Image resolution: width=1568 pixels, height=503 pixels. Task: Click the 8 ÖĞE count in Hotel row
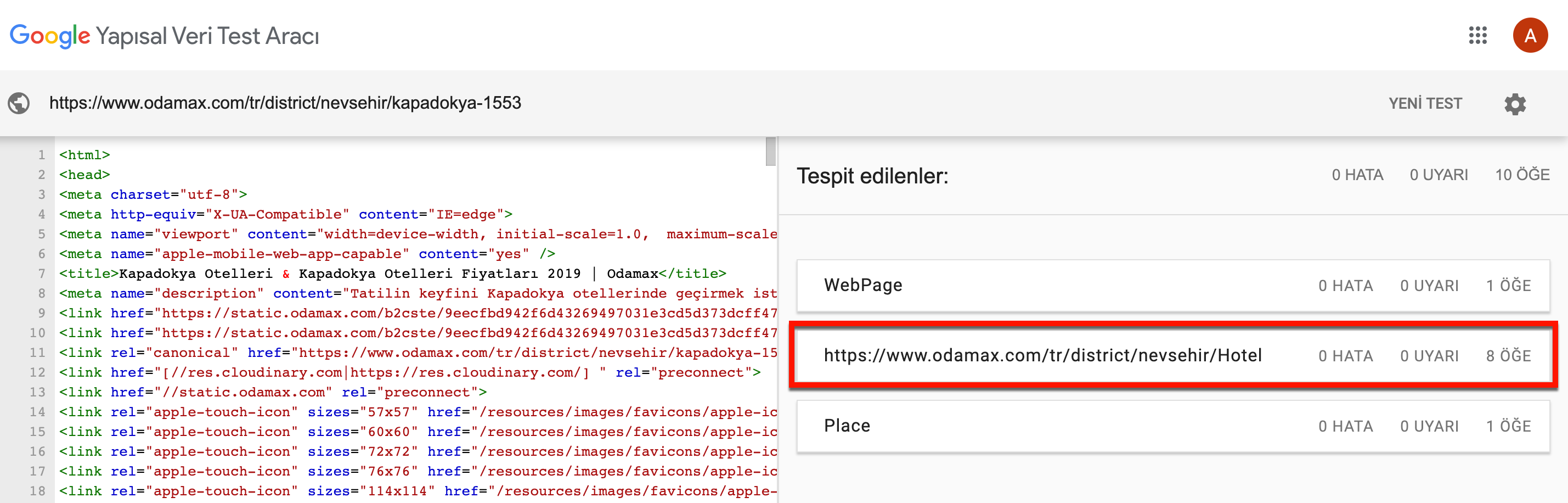pos(1508,356)
